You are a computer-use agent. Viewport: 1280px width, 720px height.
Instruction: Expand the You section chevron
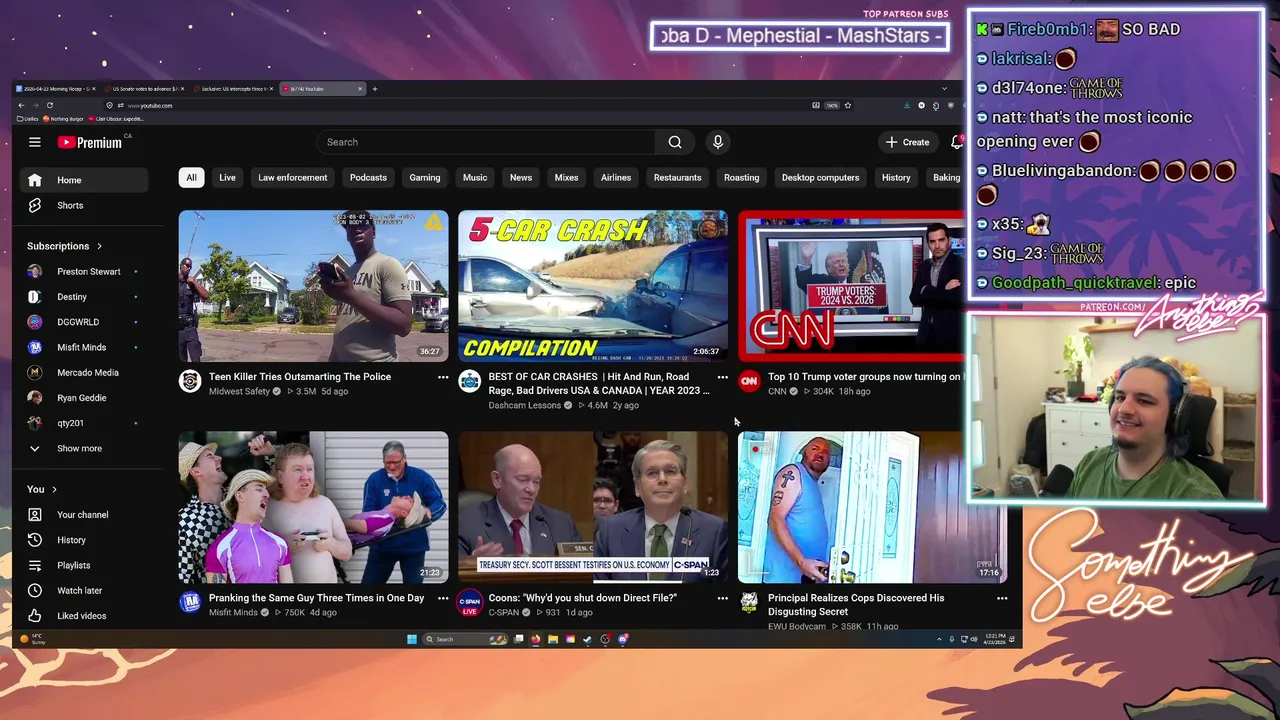(54, 489)
